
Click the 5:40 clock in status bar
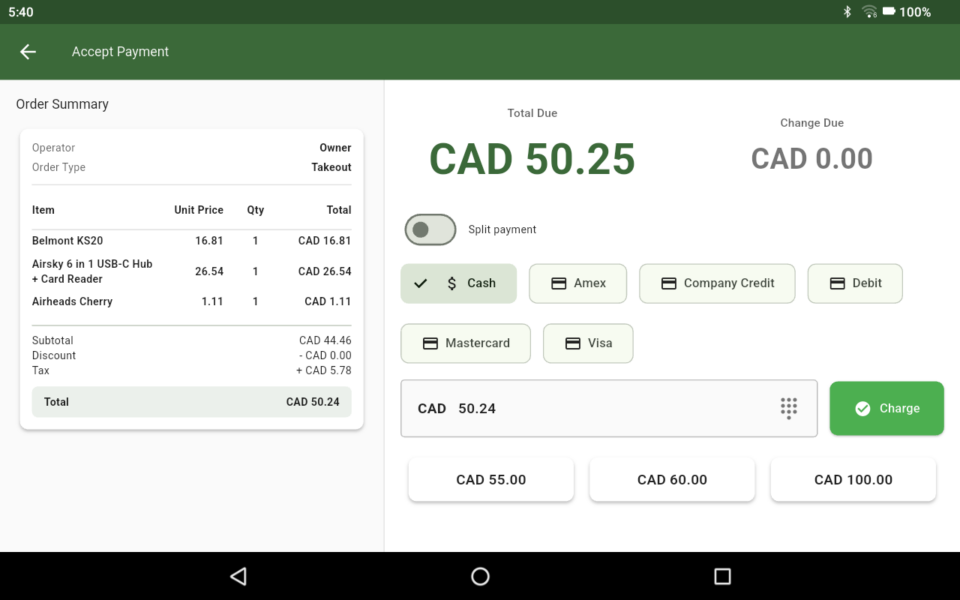point(21,12)
